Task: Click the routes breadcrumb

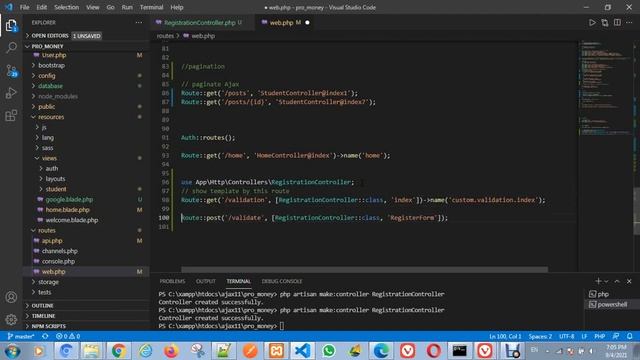Action: point(165,36)
